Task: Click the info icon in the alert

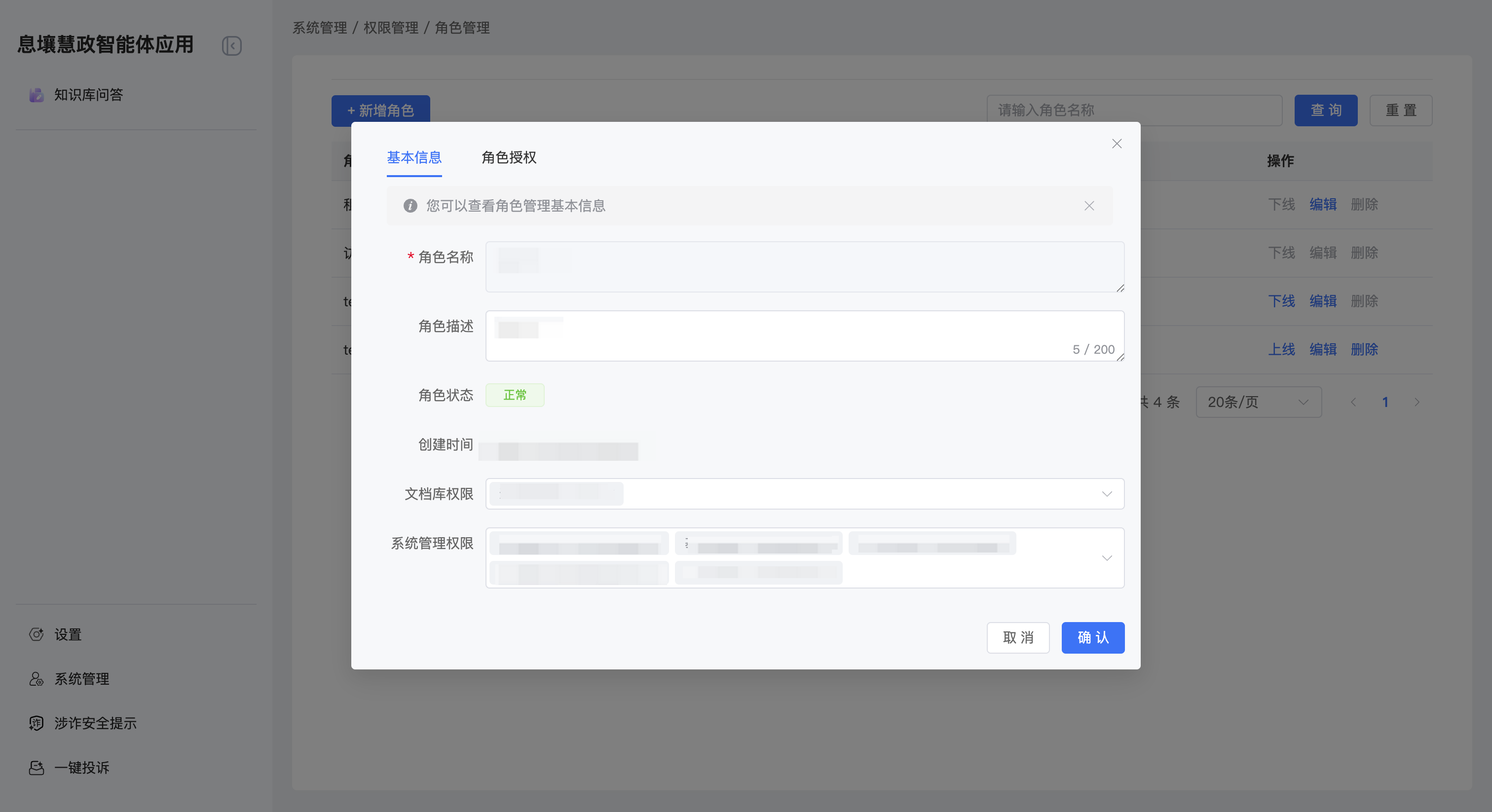Action: pyautogui.click(x=410, y=206)
